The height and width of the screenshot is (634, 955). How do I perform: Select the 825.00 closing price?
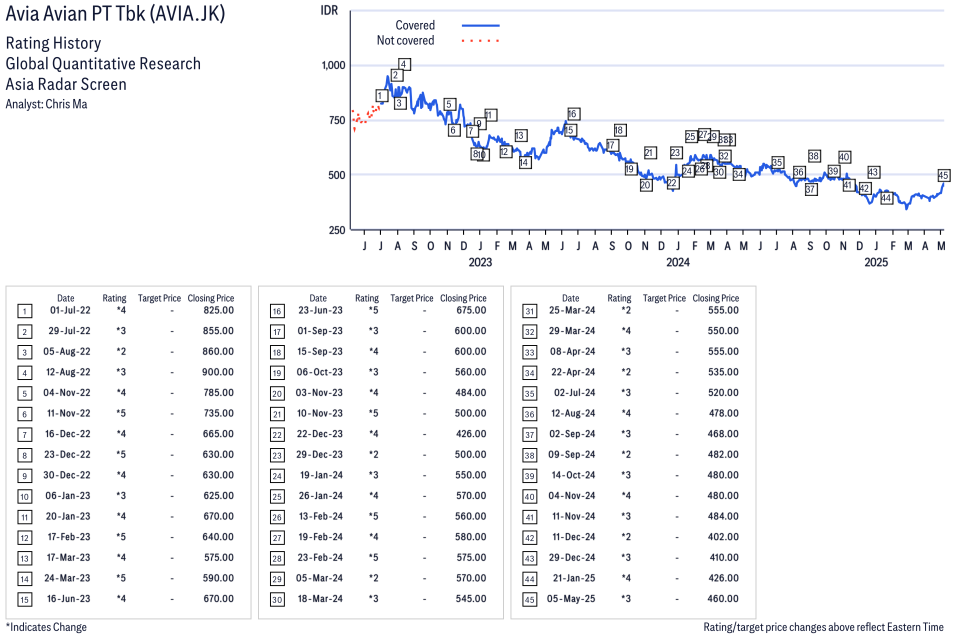[219, 310]
